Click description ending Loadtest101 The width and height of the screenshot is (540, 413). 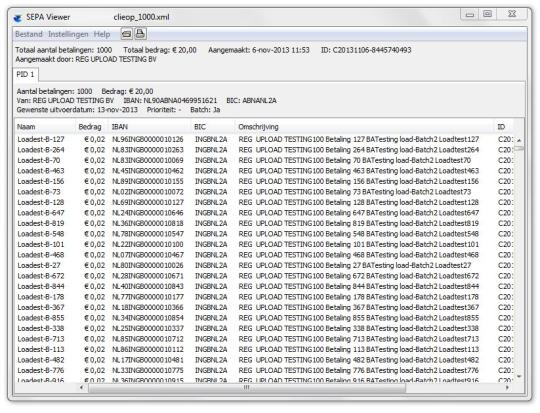(x=359, y=244)
